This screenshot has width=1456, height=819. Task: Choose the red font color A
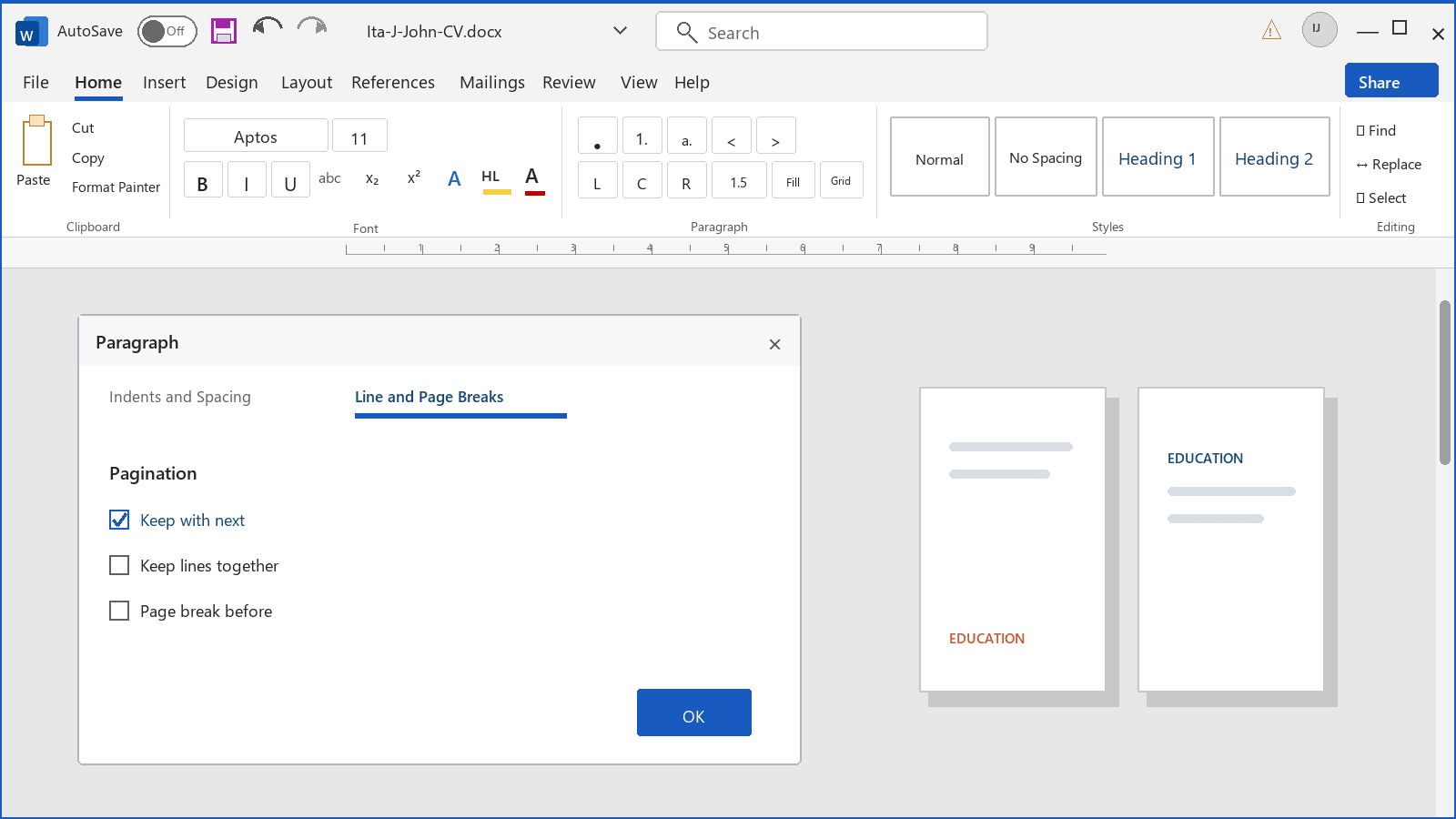coord(534,180)
